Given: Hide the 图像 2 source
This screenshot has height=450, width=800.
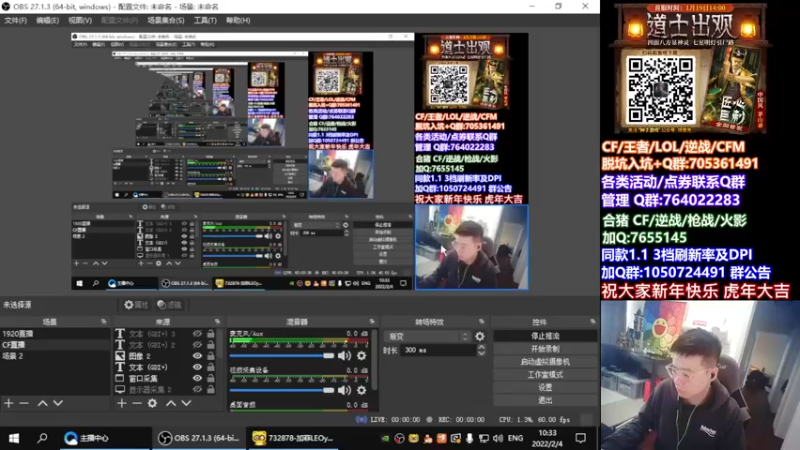Looking at the screenshot, I should point(197,356).
